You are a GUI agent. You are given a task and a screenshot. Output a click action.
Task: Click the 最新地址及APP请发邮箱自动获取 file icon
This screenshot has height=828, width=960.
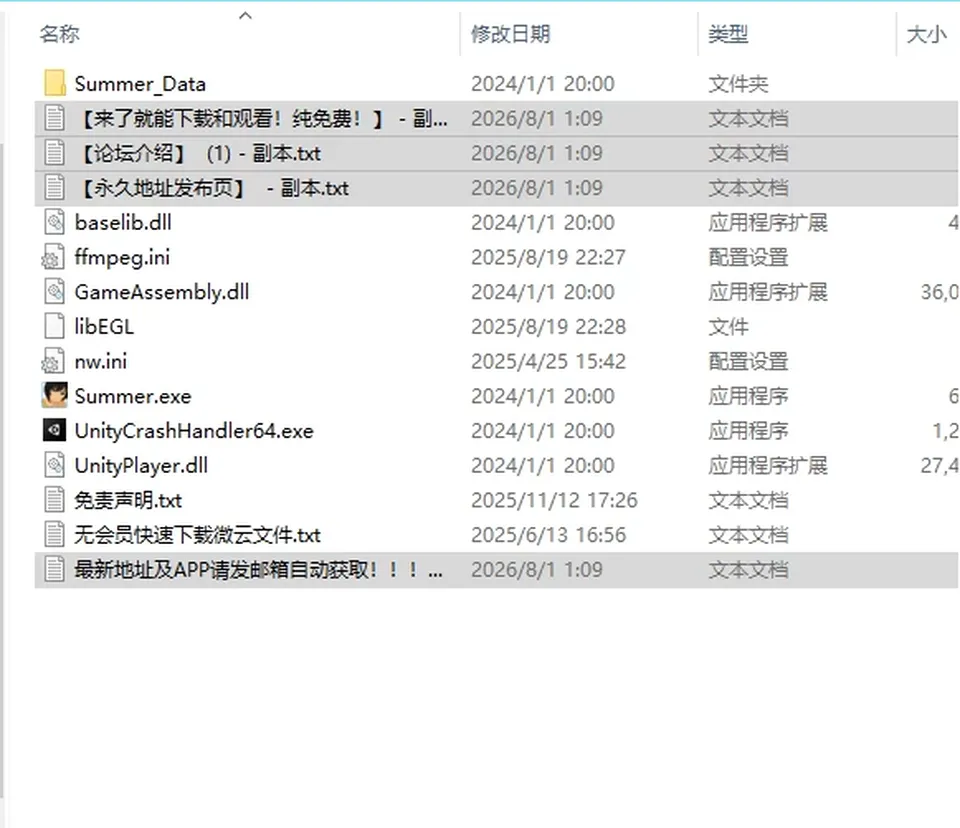click(54, 570)
